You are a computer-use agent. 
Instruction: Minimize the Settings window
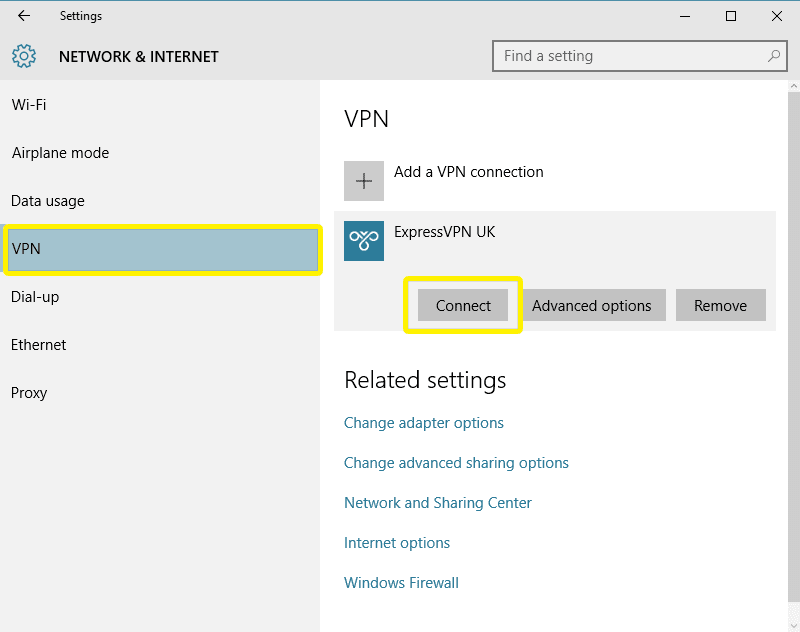coord(685,16)
